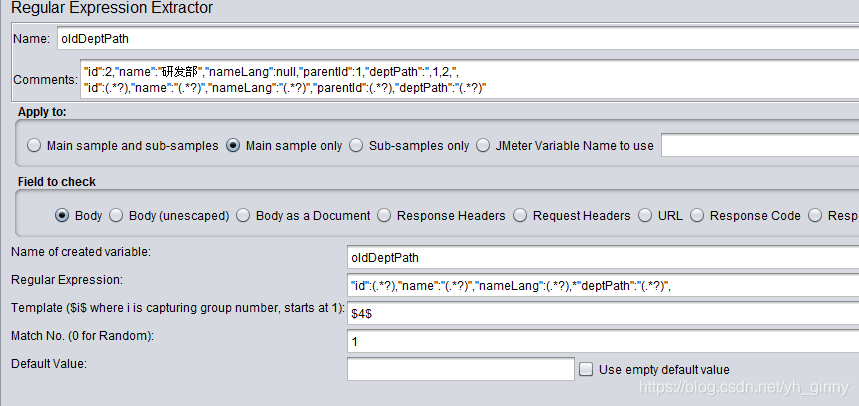
Task: Choose Body field to check
Action: click(62, 216)
